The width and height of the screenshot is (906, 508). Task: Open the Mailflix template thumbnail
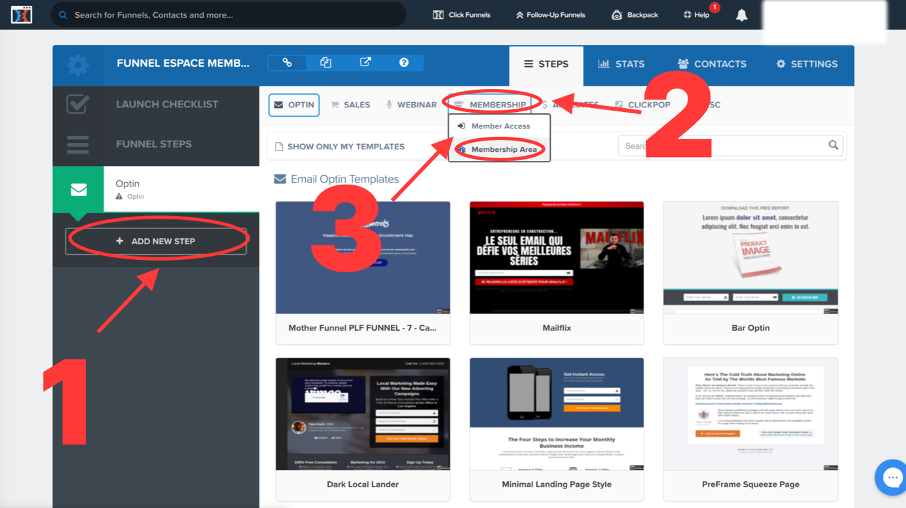(x=556, y=258)
